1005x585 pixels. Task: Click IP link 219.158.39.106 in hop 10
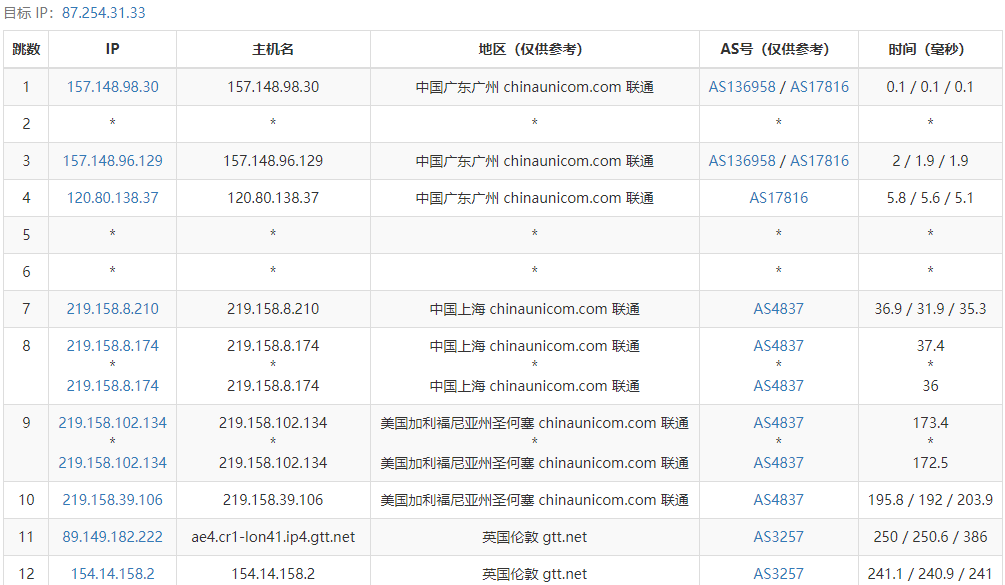click(112, 500)
